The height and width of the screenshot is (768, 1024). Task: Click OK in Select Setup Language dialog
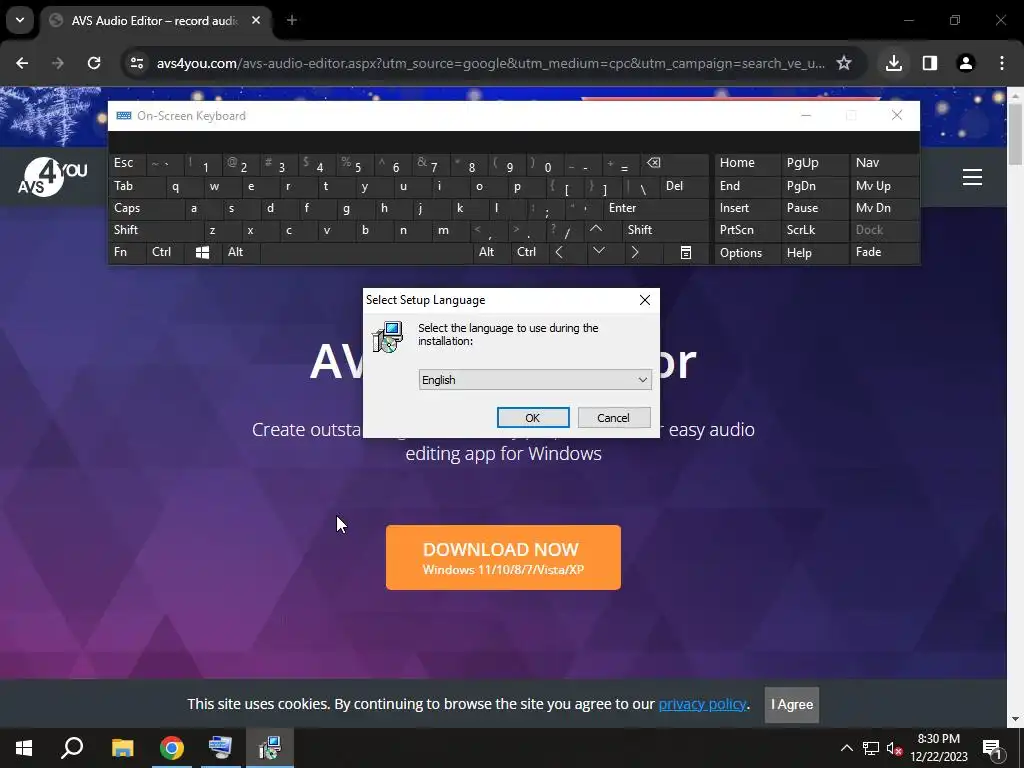pyautogui.click(x=533, y=418)
